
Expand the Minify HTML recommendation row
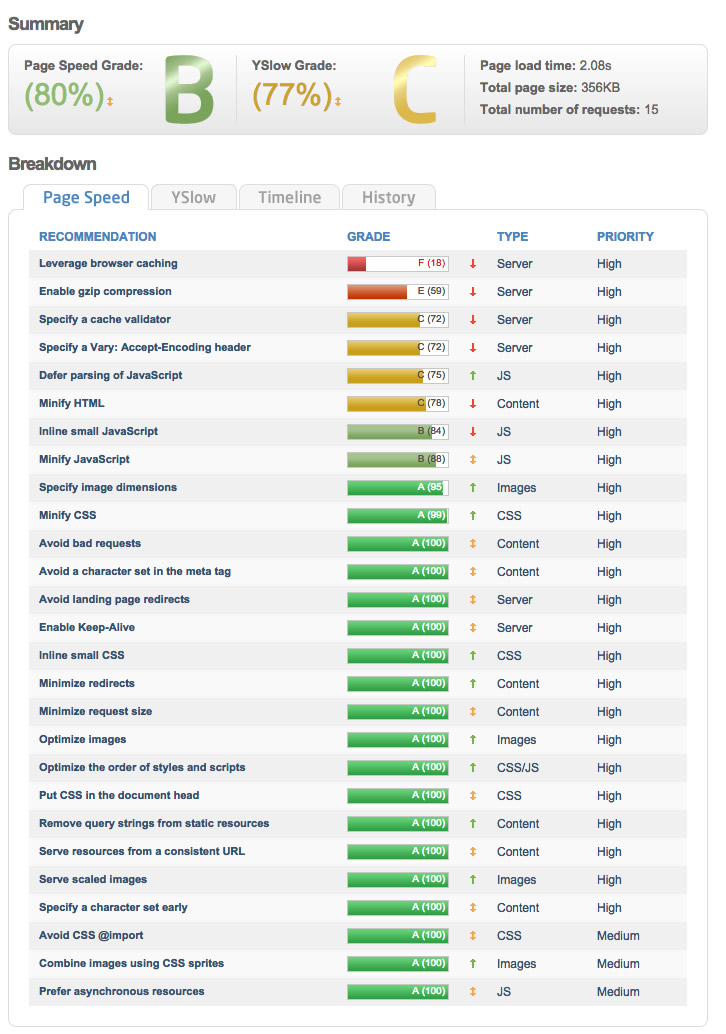[72, 404]
